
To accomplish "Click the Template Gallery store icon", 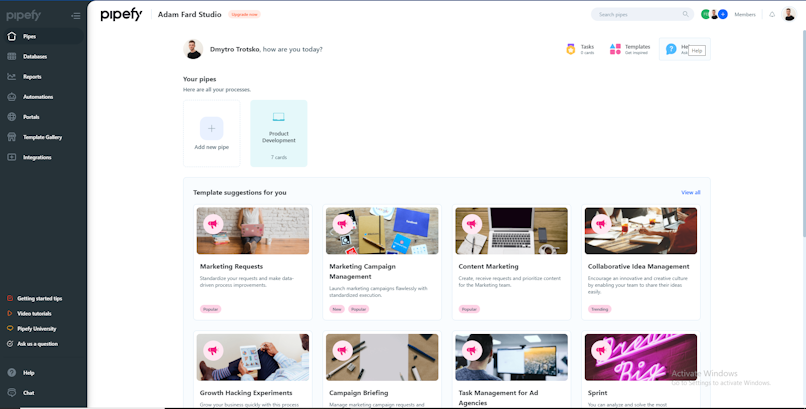I will [12, 137].
